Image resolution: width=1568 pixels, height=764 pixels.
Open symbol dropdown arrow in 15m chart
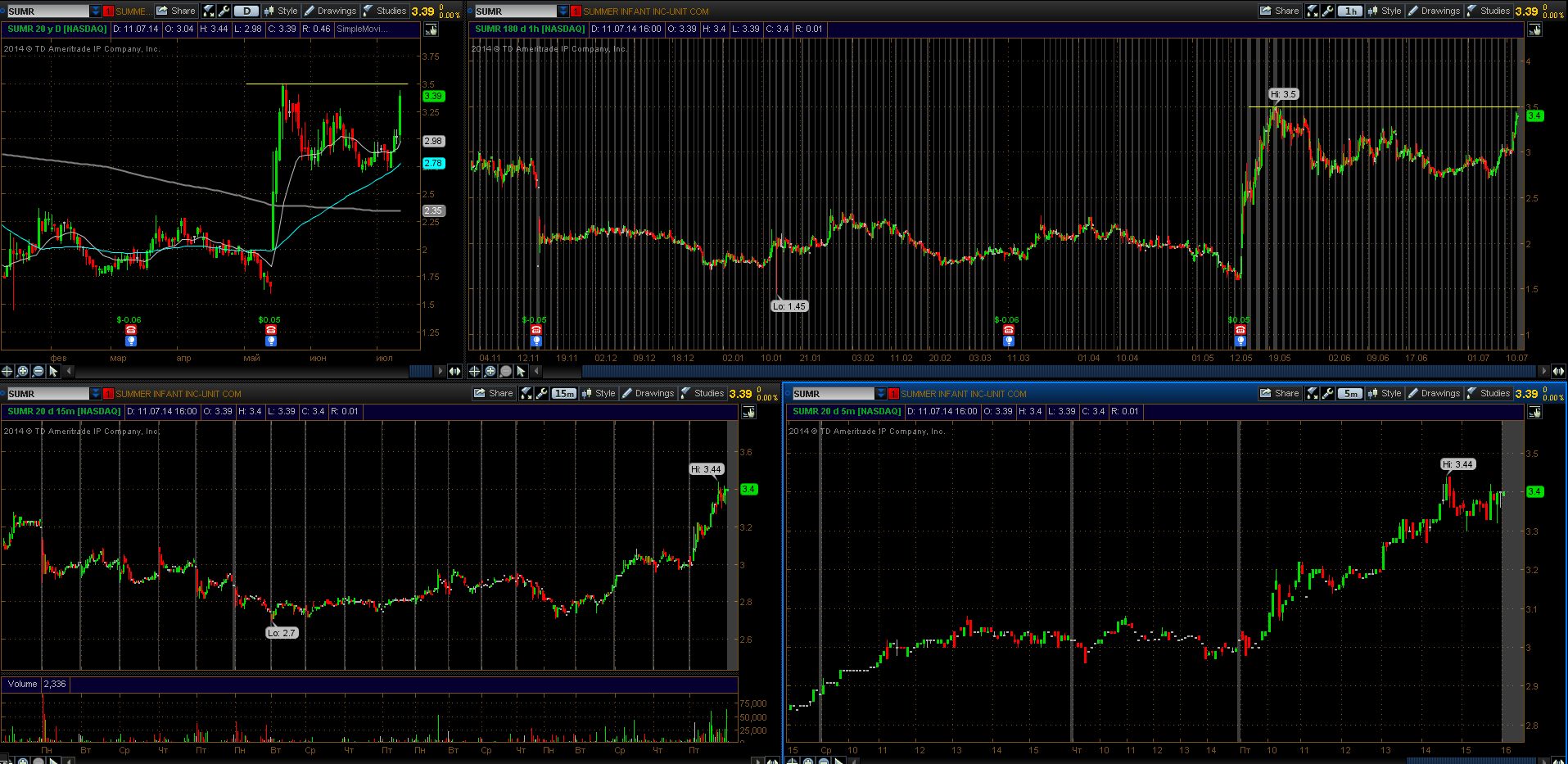pos(96,393)
